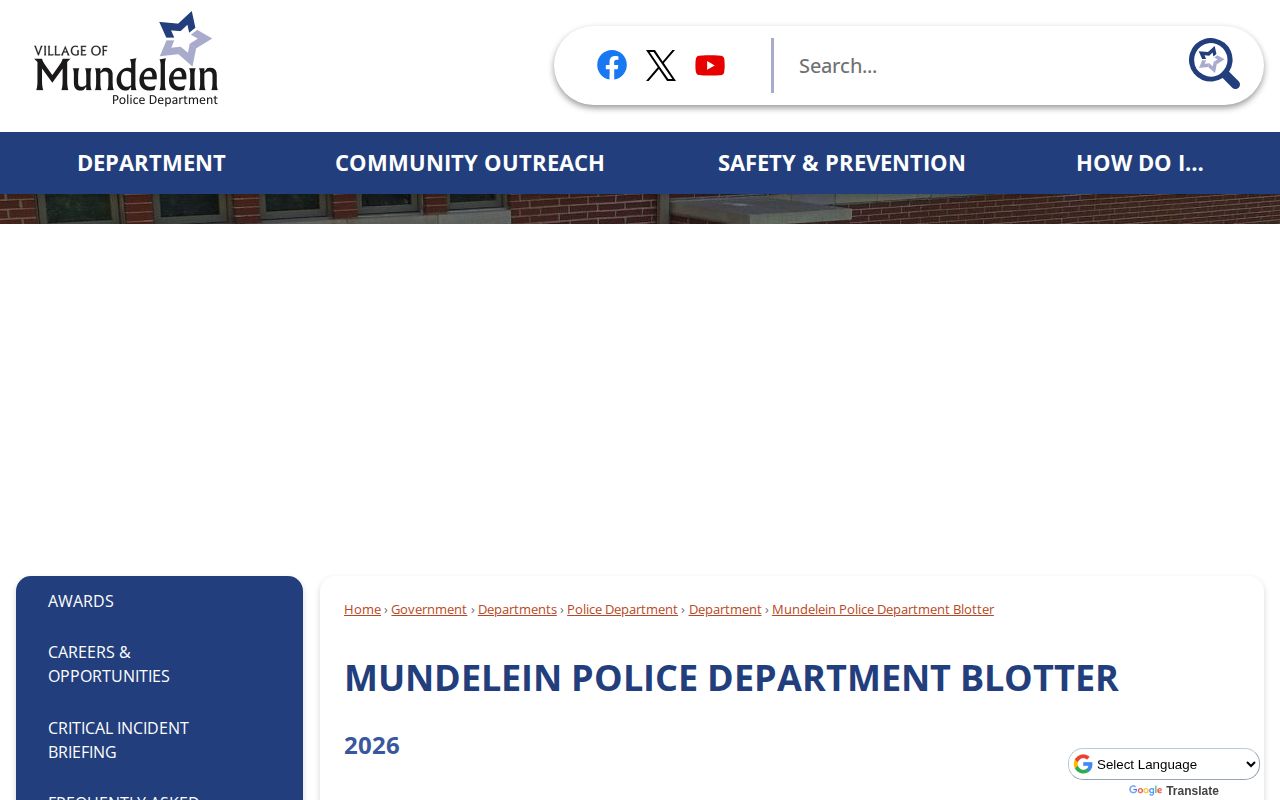Screen dimensions: 1280x800
Task: Open the Select Language dropdown
Action: 1165,764
